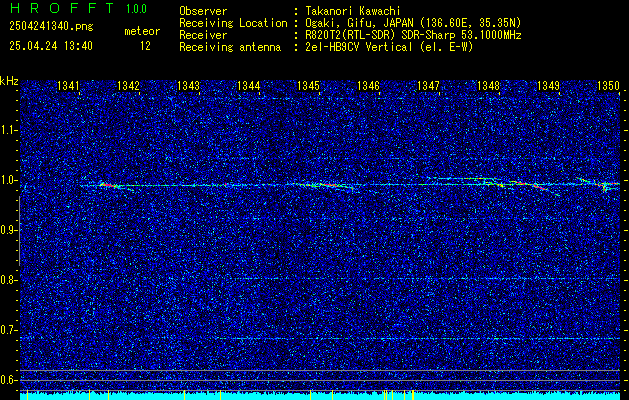
Task: Click the Receiving antenna label
Action: [x=230, y=47]
